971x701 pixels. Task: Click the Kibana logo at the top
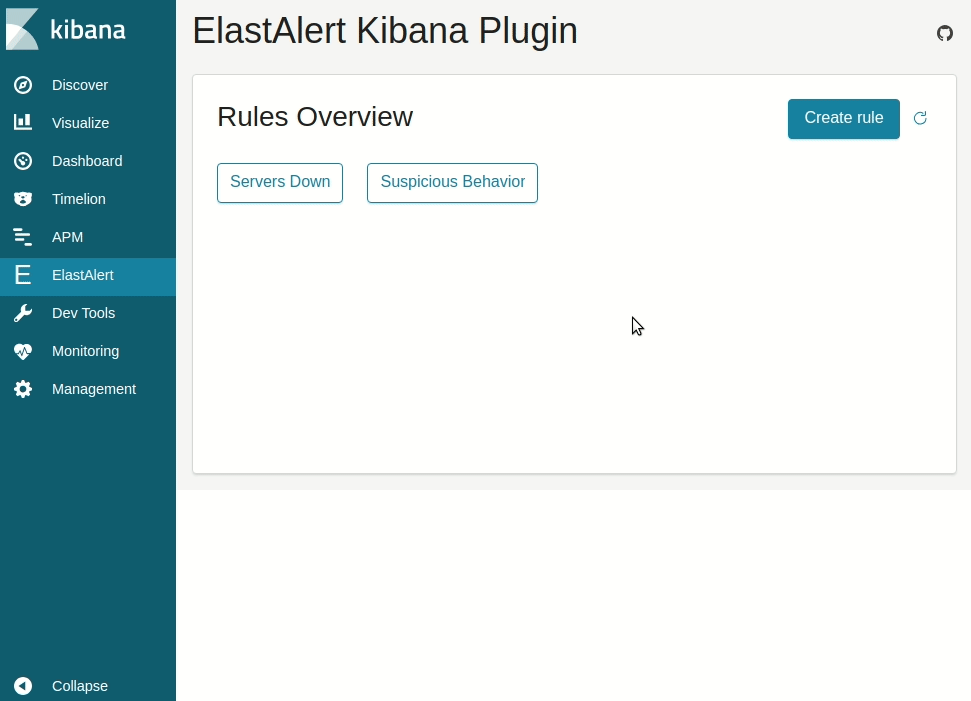point(67,29)
